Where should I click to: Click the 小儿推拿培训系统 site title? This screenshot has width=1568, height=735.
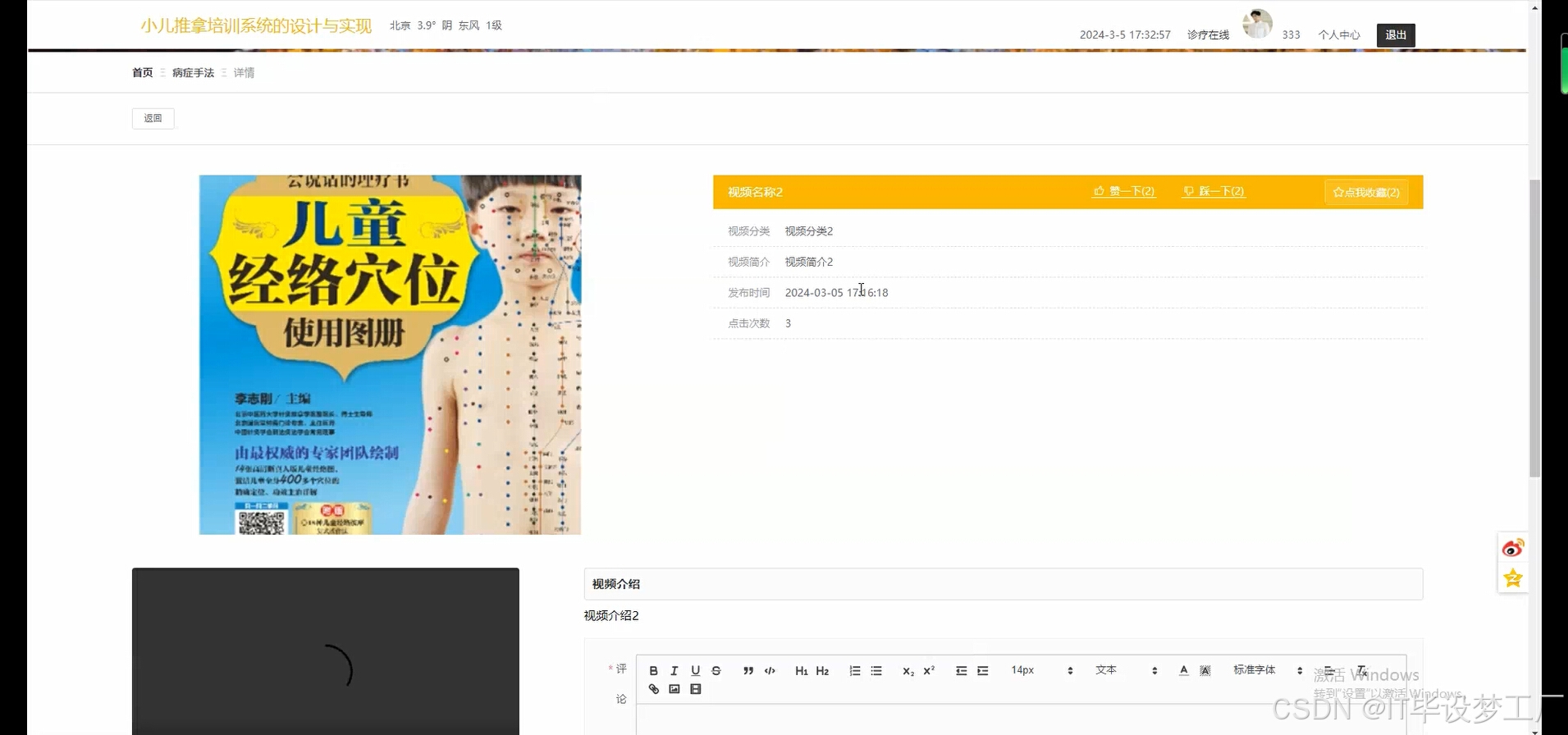(x=256, y=25)
